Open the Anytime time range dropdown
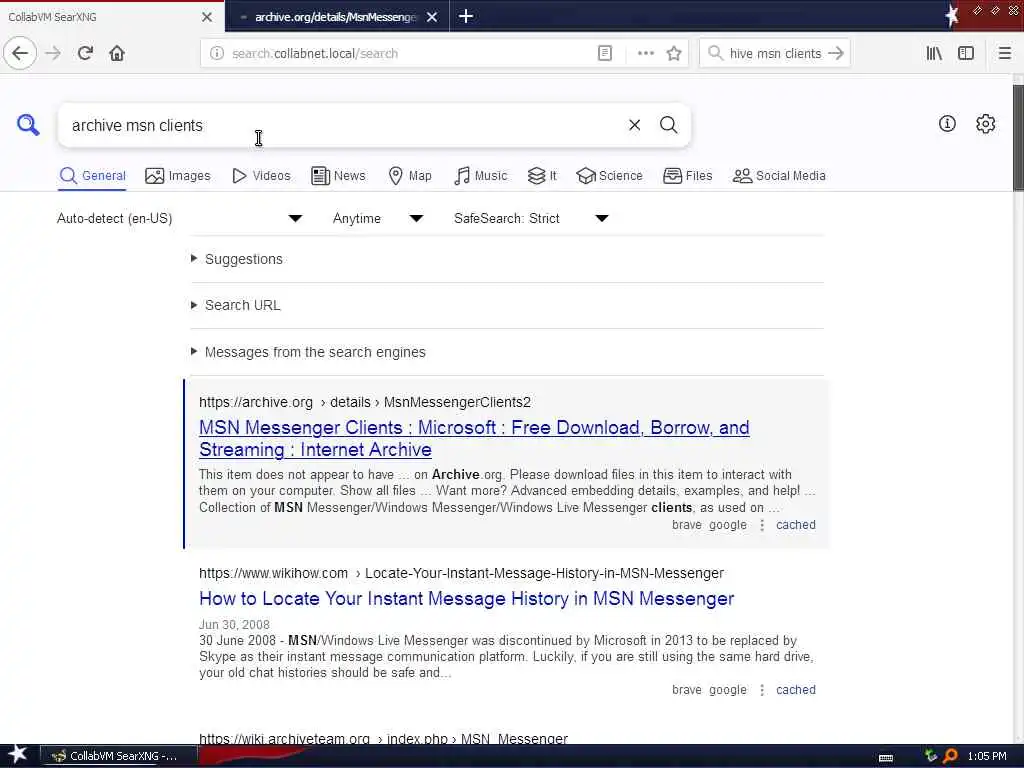 pyautogui.click(x=377, y=218)
